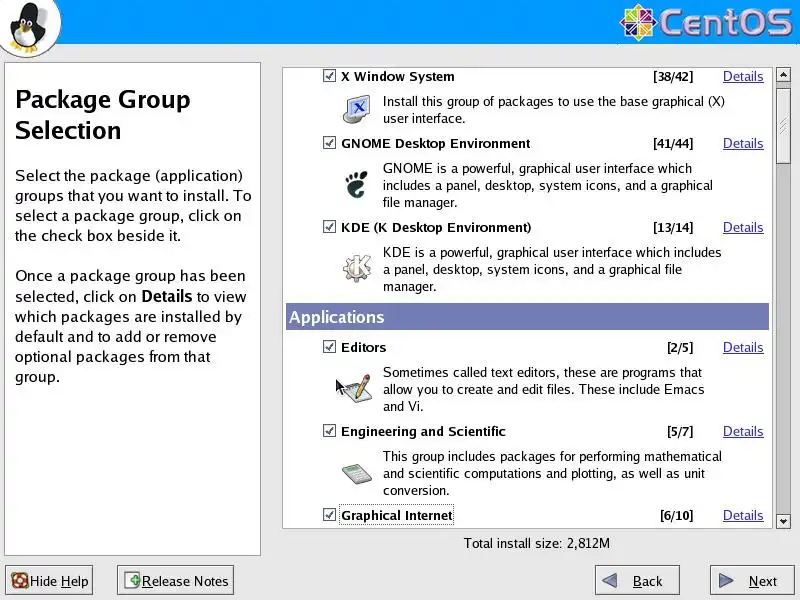Screen dimensions: 800x600
Task: Select the GNOME Desktop Environment label
Action: (435, 143)
